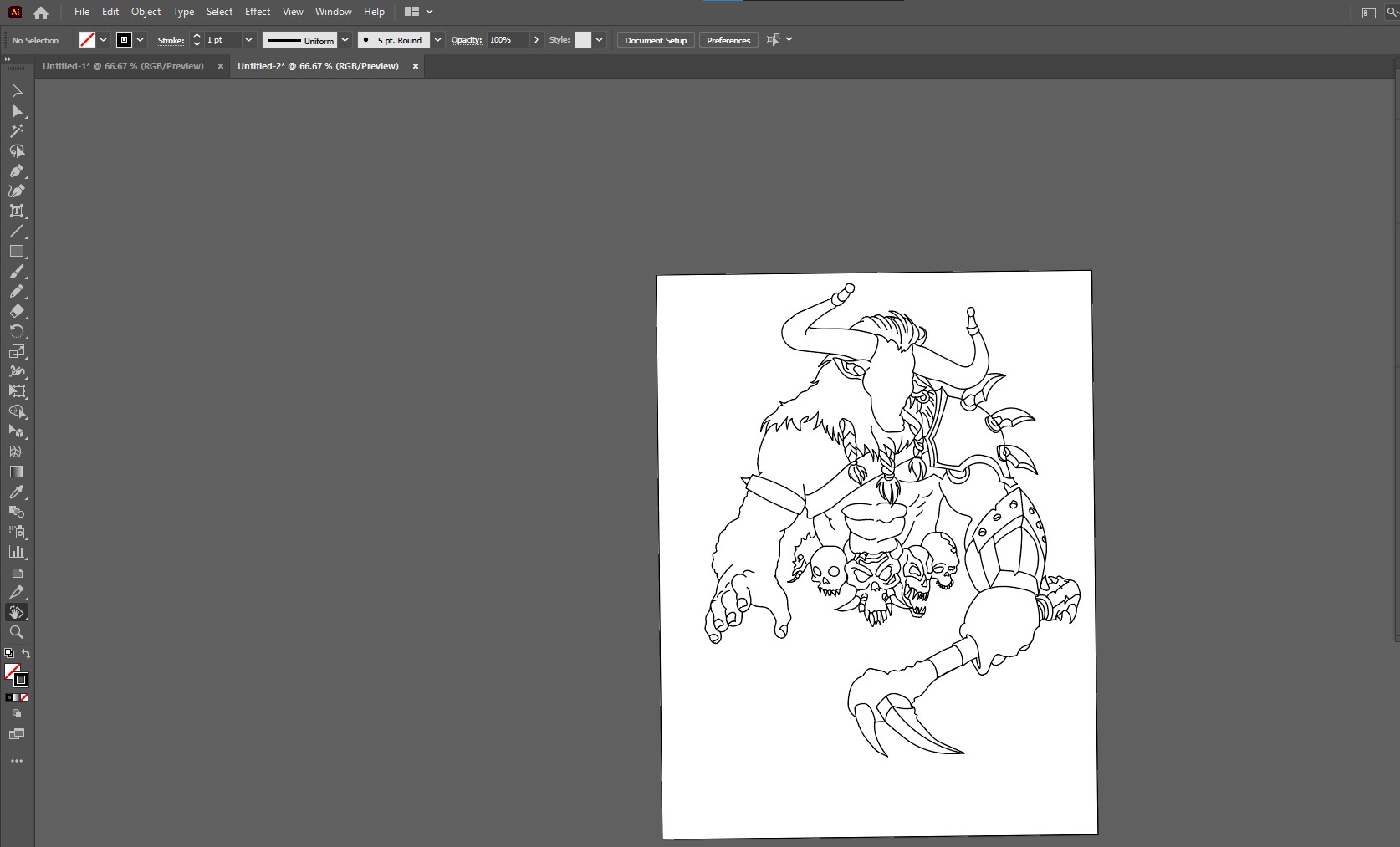Select the Type tool

point(16,211)
